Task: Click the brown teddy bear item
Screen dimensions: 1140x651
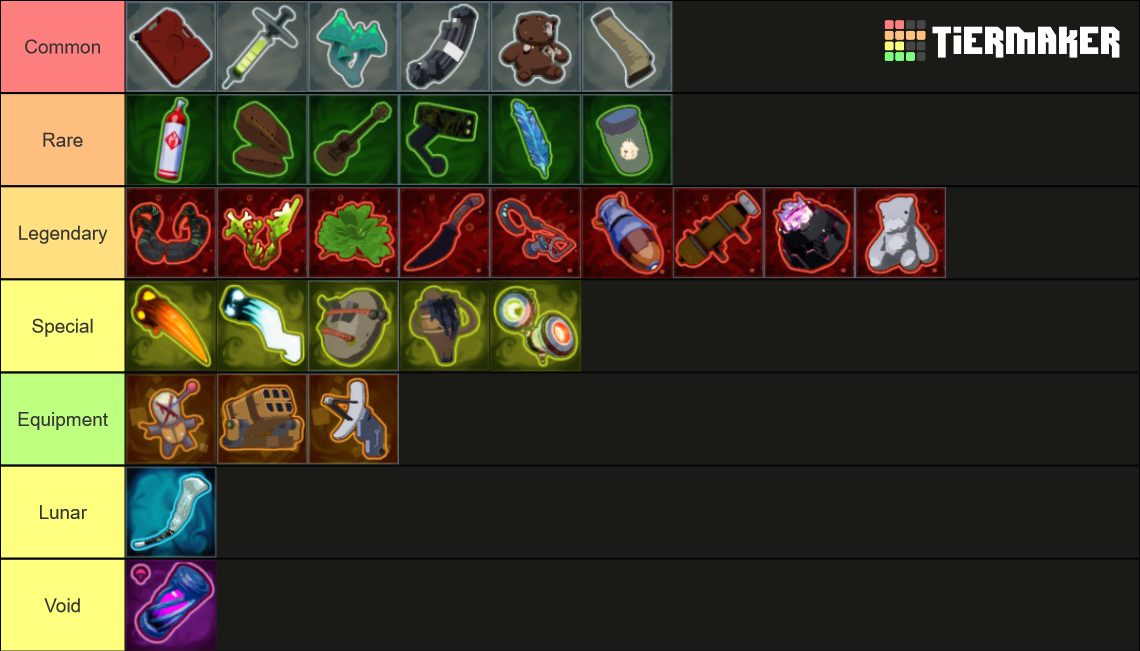Action: pos(536,47)
